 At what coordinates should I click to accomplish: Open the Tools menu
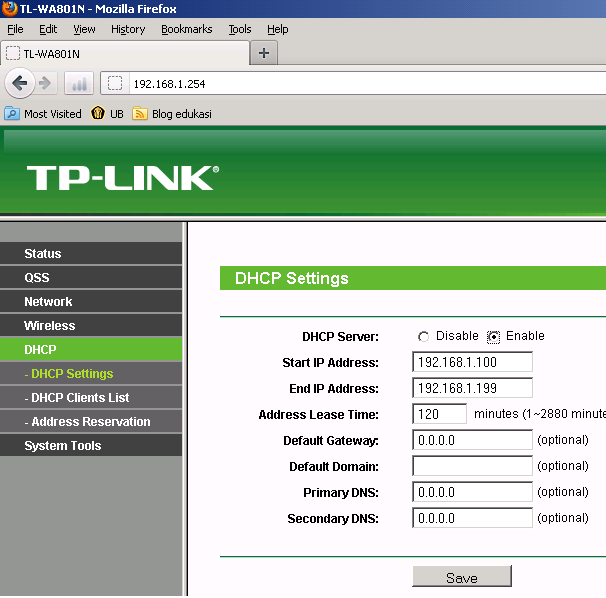(x=240, y=29)
